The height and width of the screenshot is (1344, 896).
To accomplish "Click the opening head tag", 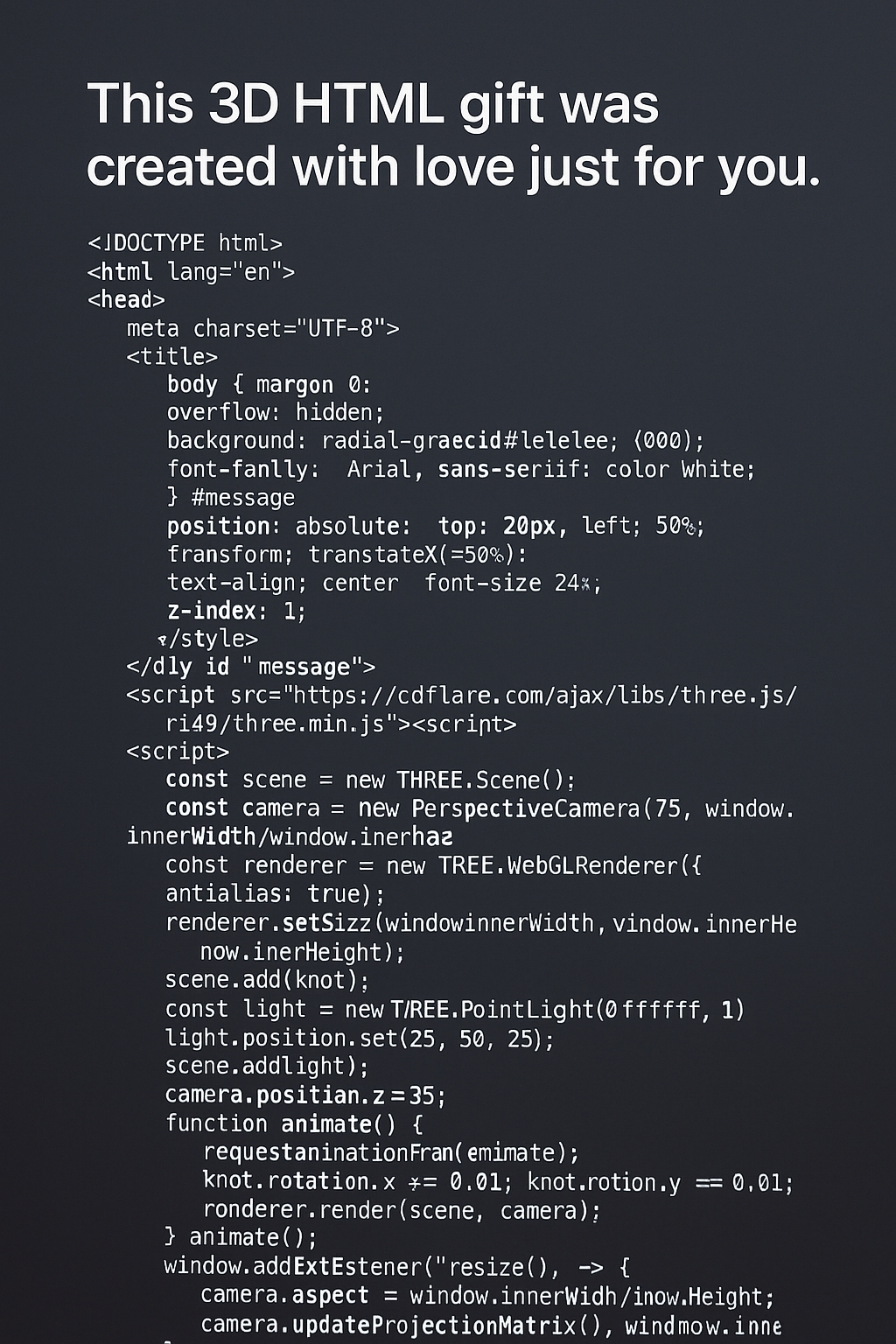I will coord(126,299).
